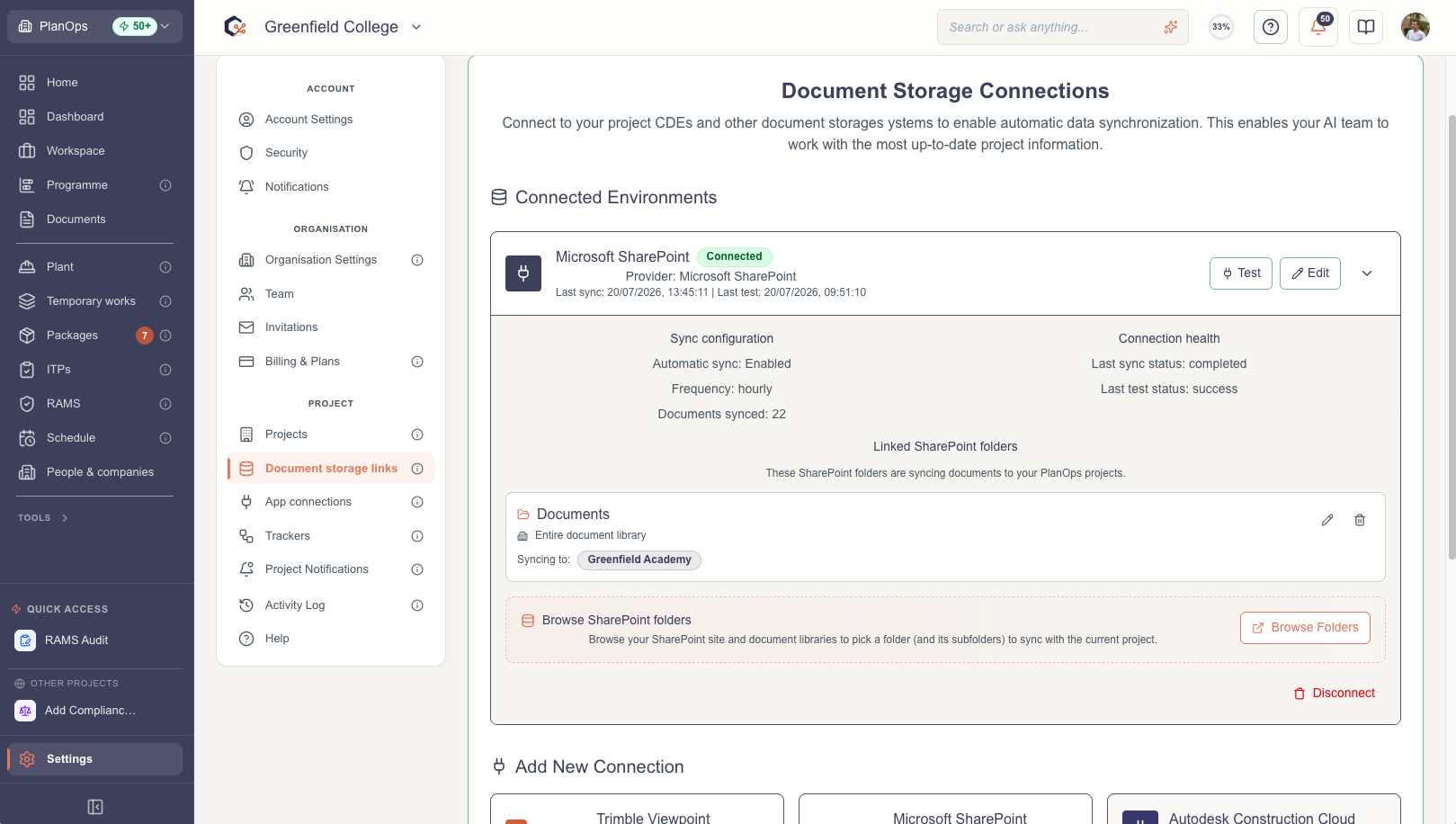Open RAMS in the sidebar
The image size is (1456, 824).
coord(95,404)
